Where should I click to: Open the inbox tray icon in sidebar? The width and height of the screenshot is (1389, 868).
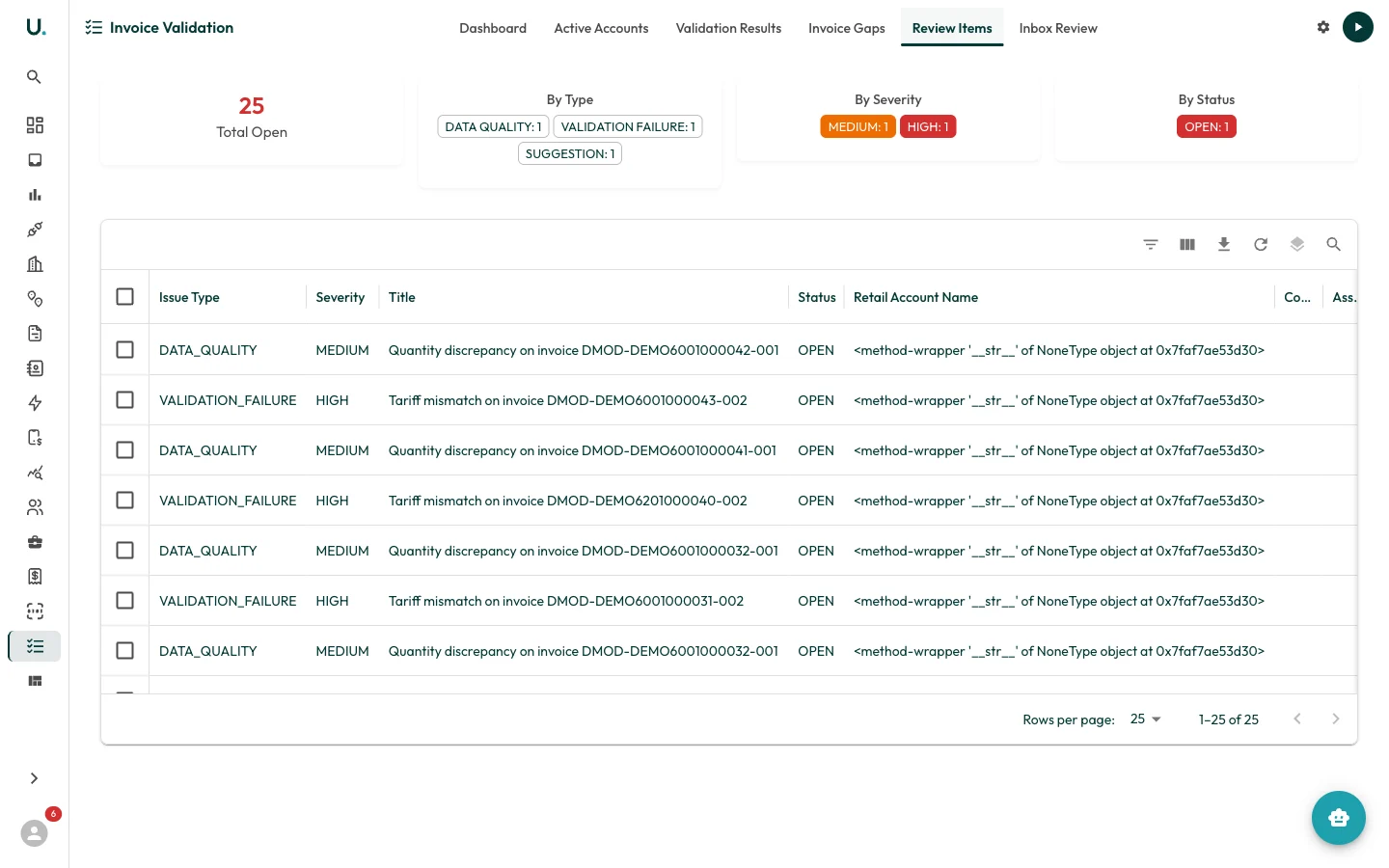pyautogui.click(x=35, y=160)
